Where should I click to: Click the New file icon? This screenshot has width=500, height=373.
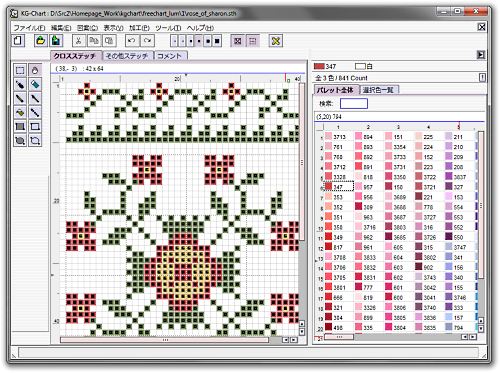coord(18,41)
